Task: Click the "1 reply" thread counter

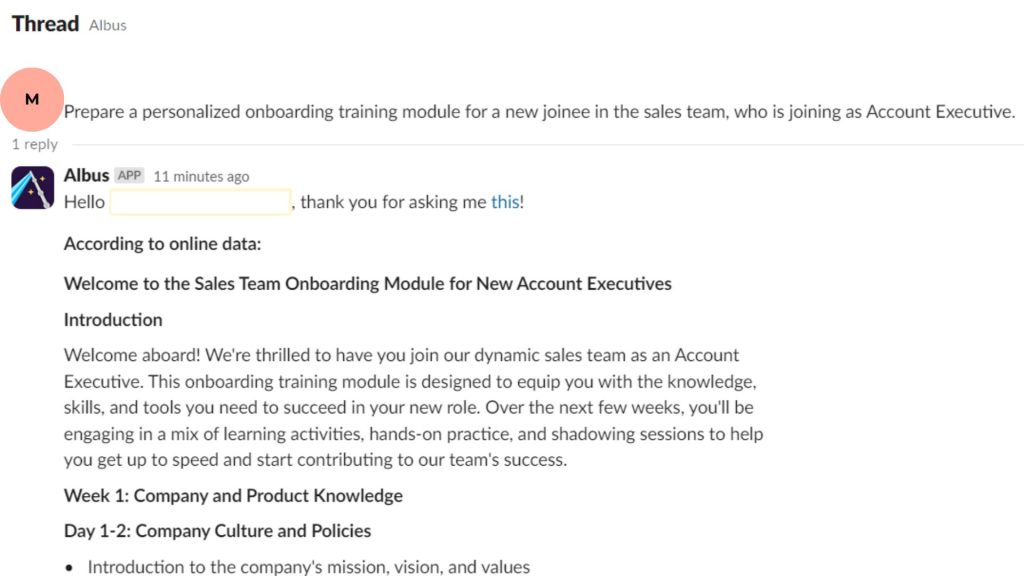Action: pyautogui.click(x=35, y=144)
